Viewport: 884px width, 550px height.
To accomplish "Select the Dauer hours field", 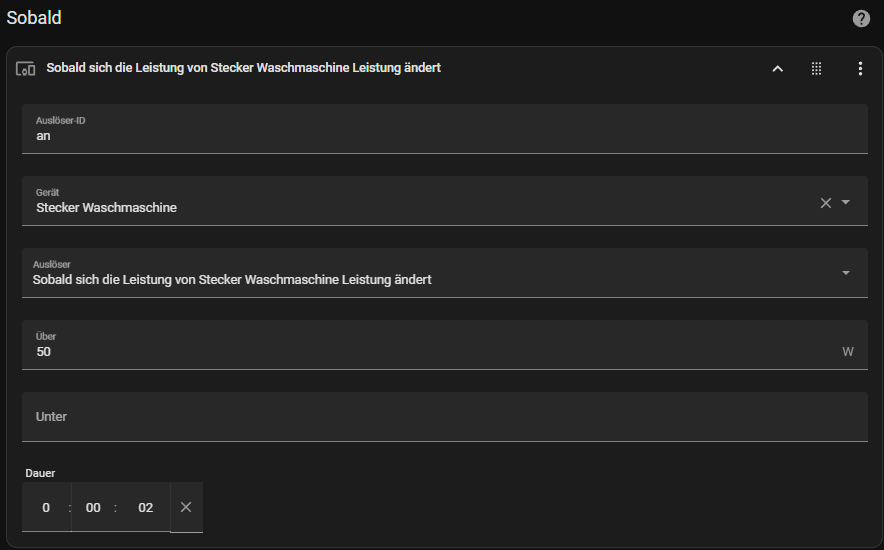I will pyautogui.click(x=46, y=507).
